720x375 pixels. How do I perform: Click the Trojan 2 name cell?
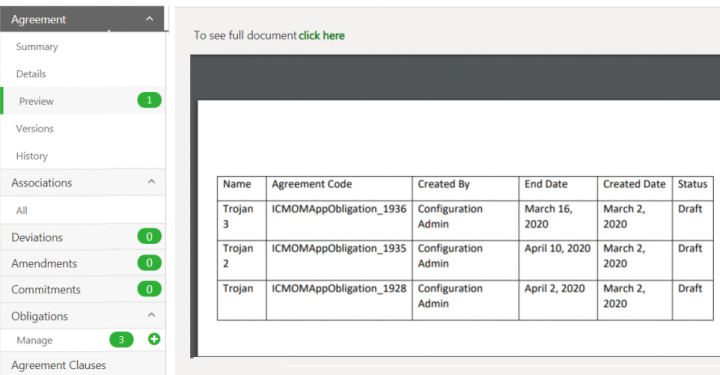[242, 260]
